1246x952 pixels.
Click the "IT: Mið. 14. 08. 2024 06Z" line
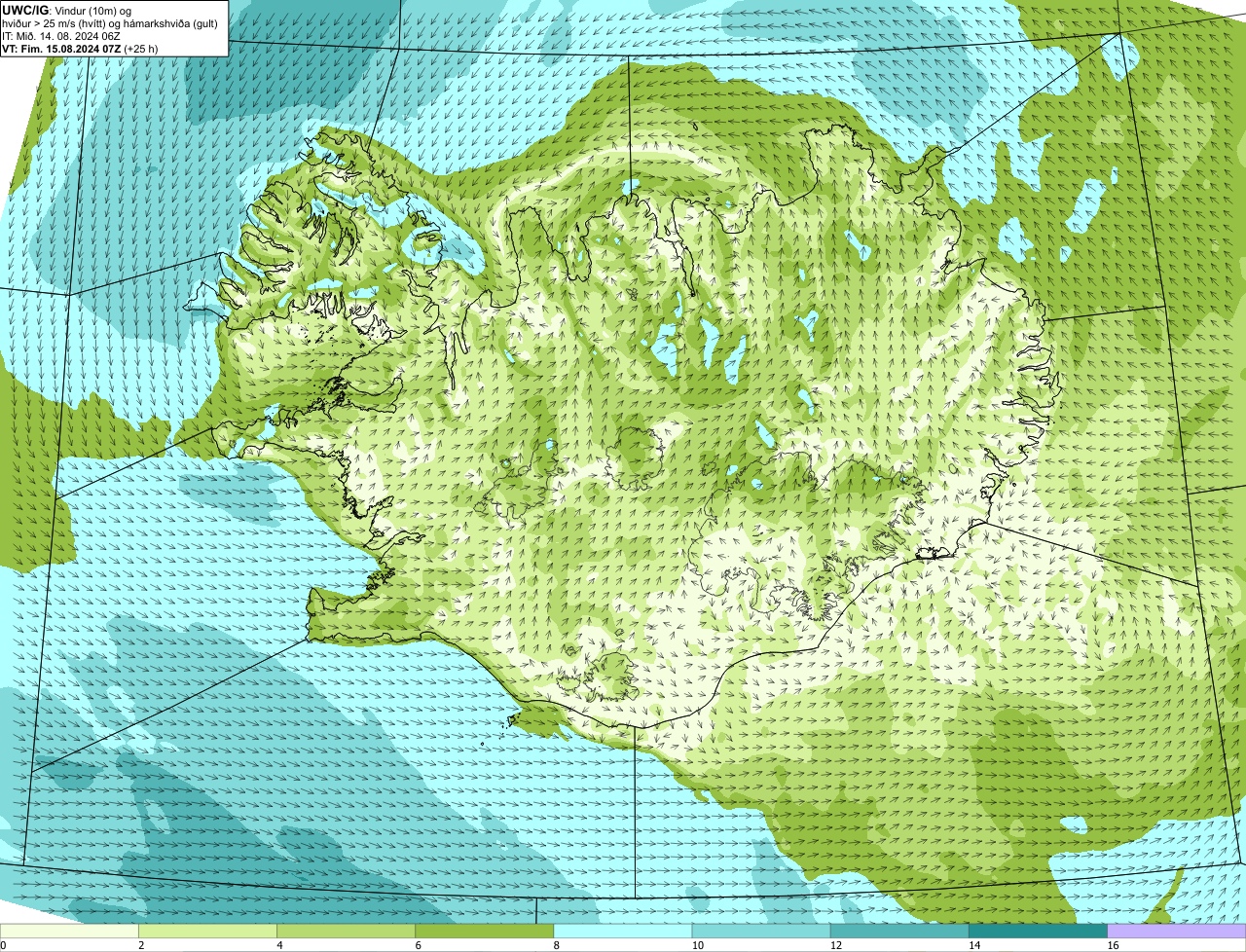point(61,35)
